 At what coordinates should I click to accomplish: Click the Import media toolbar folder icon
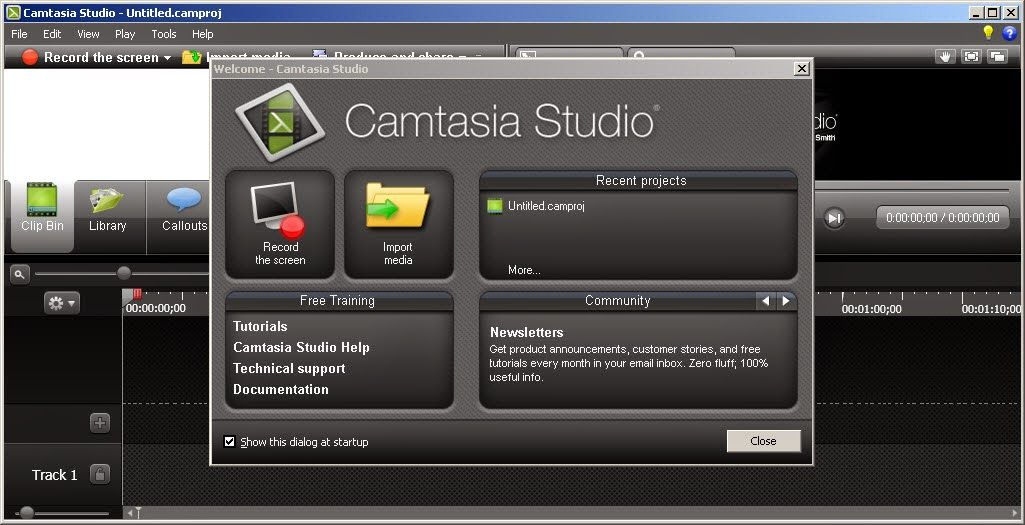pyautogui.click(x=191, y=58)
